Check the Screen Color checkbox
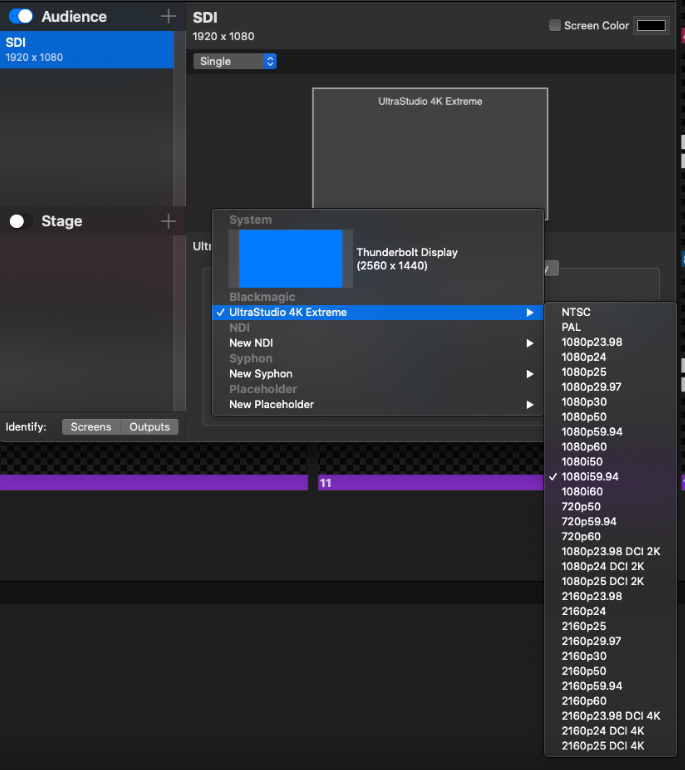 click(555, 25)
